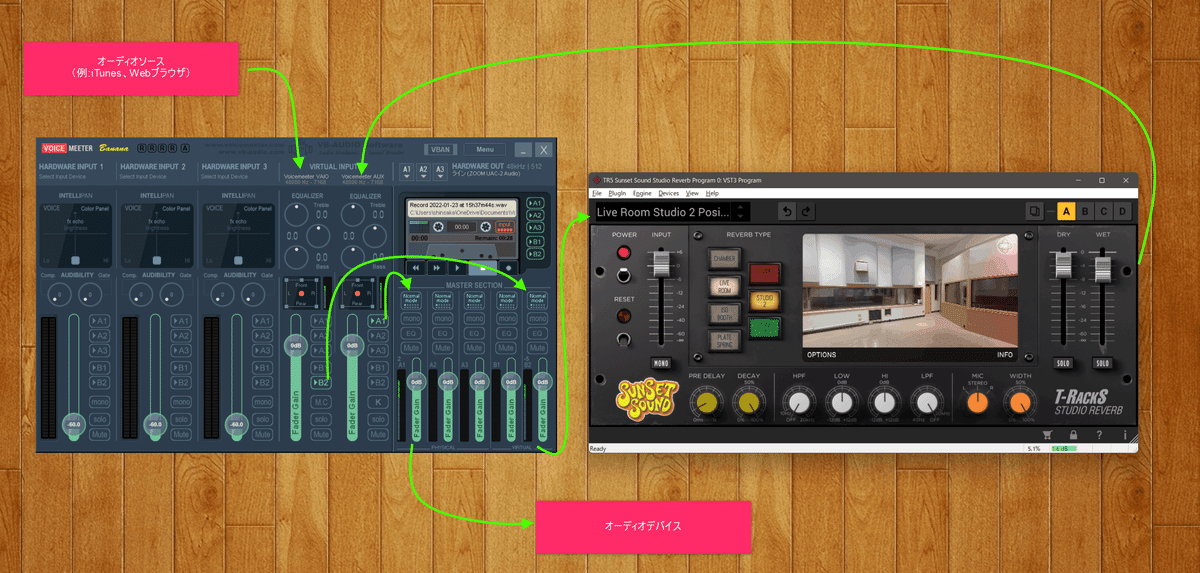Open the Help menu

712,193
